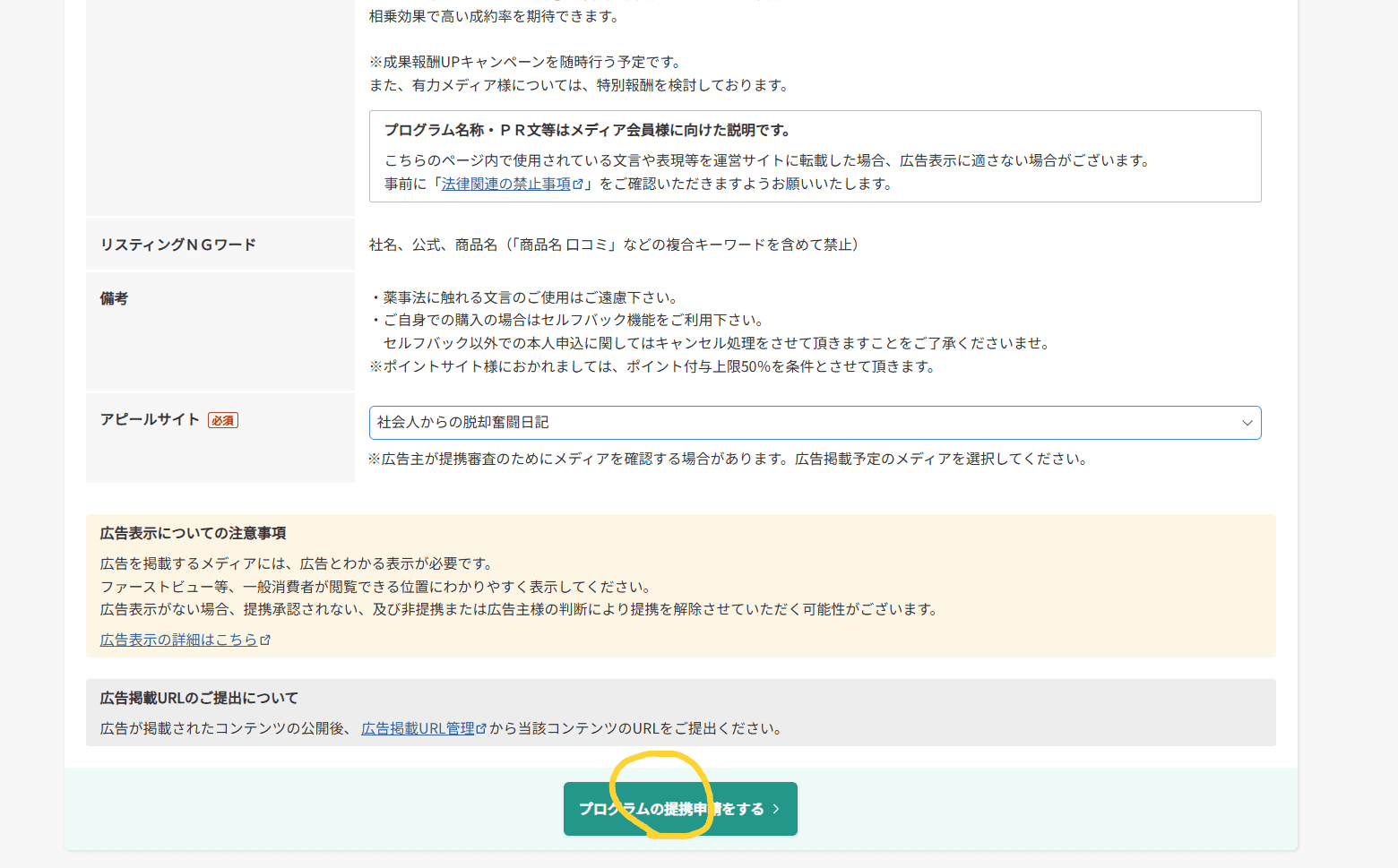Image resolution: width=1398 pixels, height=868 pixels.
Task: Open the 広告掲載URL管理 link
Action: (x=418, y=728)
